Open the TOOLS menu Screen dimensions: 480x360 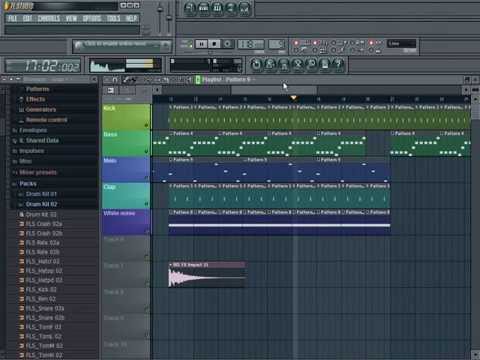(113, 18)
